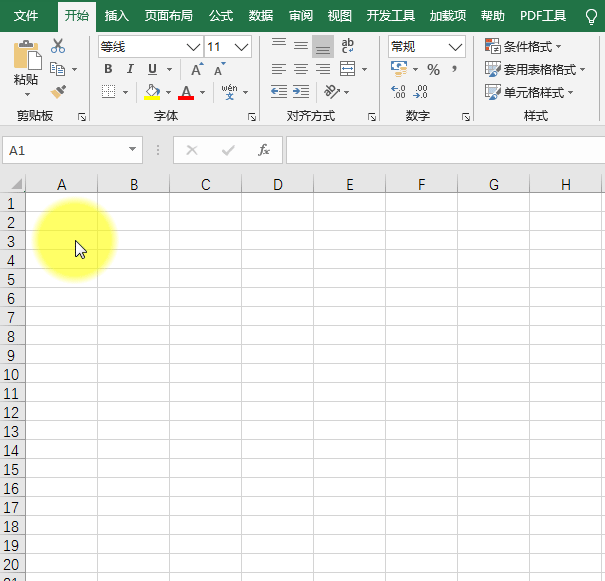Align text left in cell
Screen dimensions: 605x581
279,69
